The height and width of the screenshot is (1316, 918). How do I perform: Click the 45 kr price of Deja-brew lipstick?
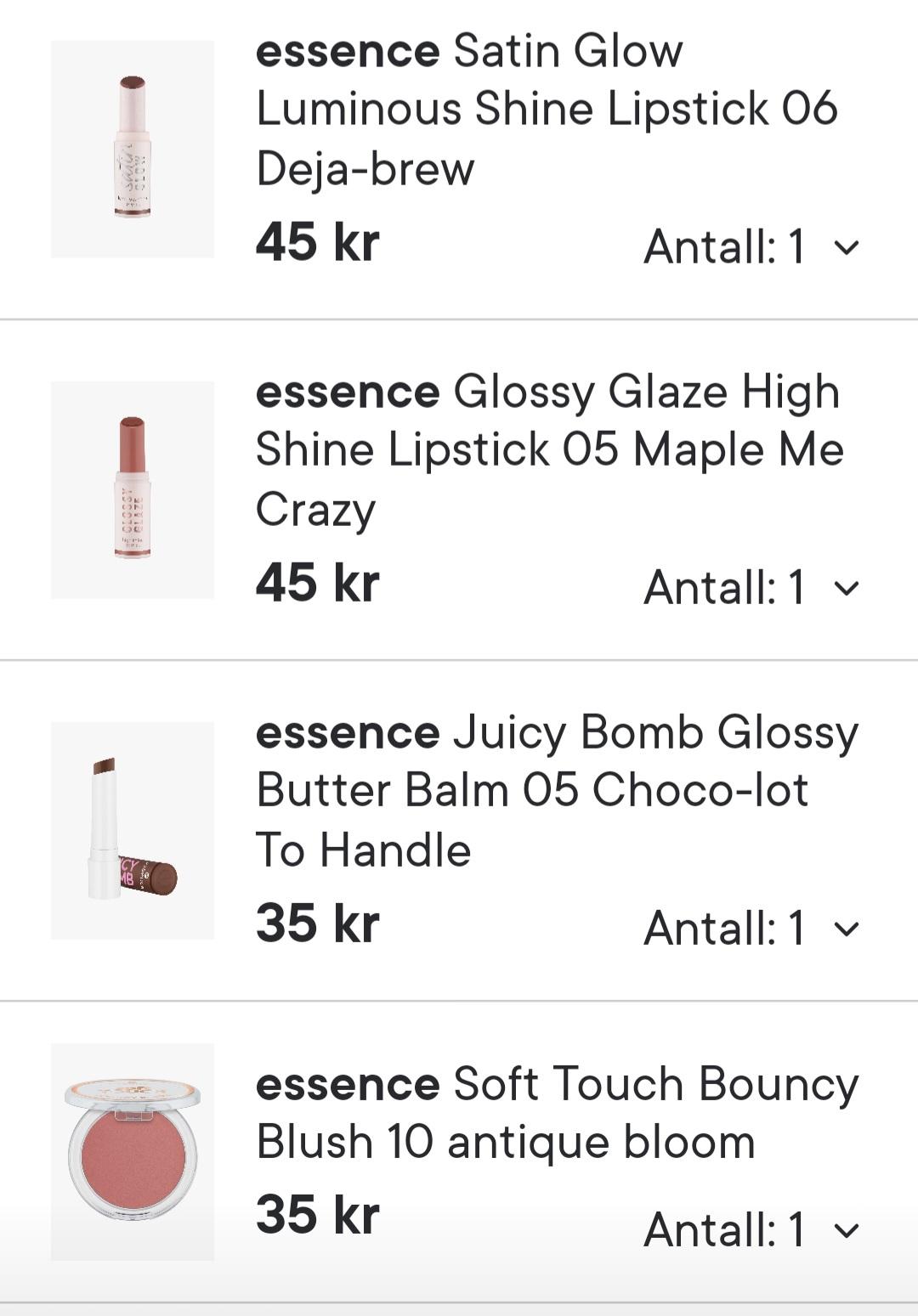point(317,242)
